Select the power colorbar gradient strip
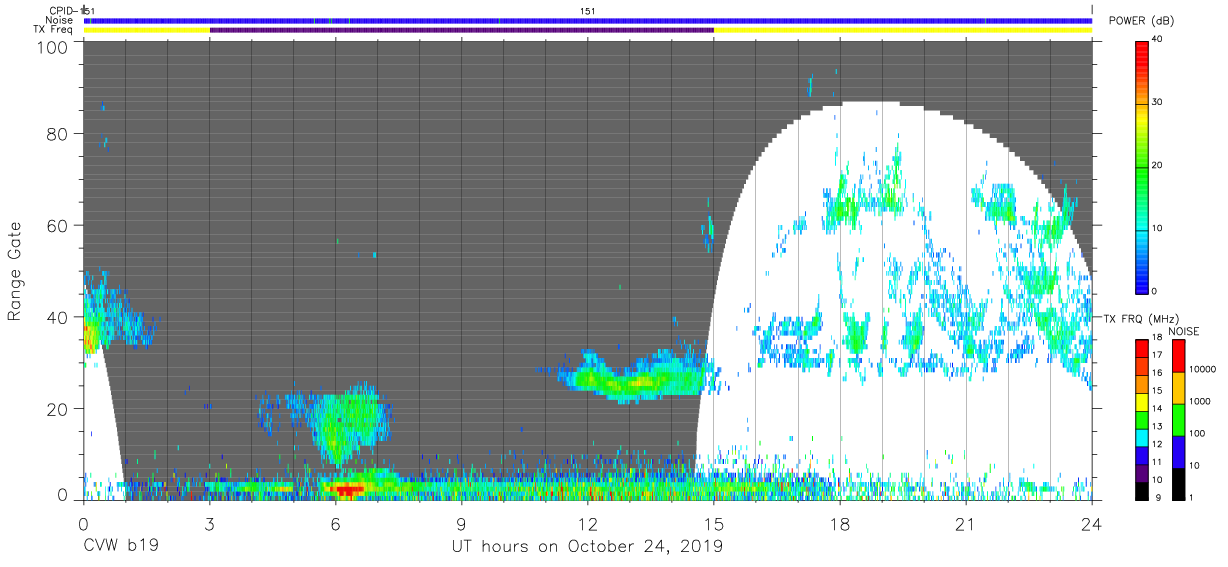 click(1143, 166)
